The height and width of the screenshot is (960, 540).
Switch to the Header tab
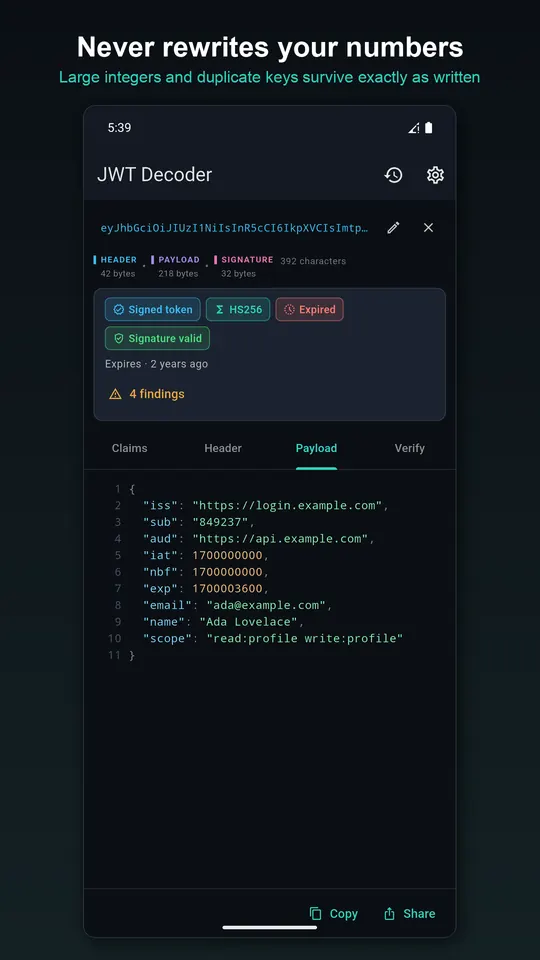(x=223, y=448)
